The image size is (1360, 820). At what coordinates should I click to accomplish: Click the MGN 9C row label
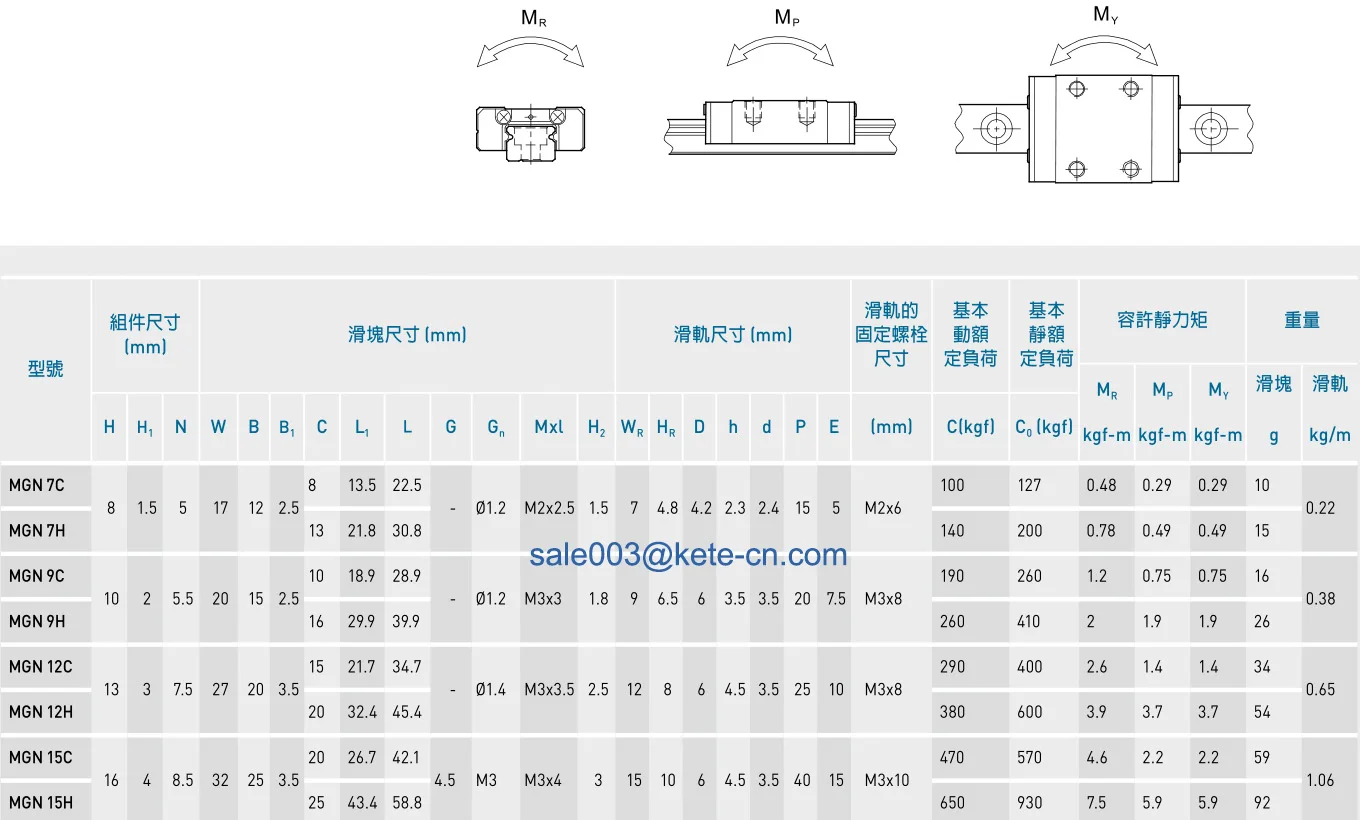37,576
